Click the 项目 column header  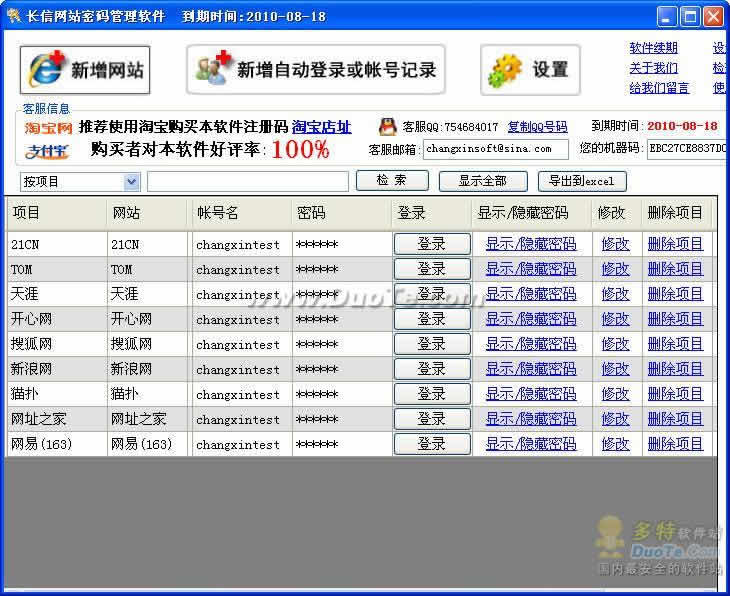57,213
